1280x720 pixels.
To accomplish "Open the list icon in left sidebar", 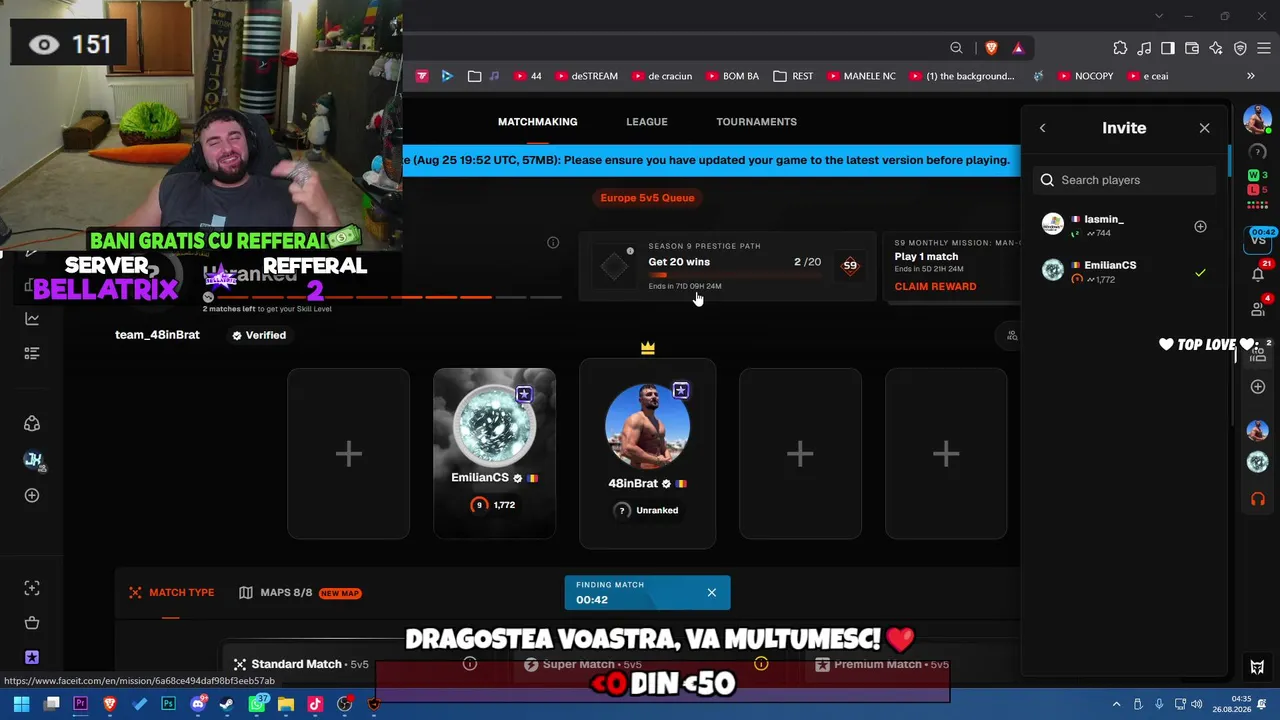I will pyautogui.click(x=32, y=353).
